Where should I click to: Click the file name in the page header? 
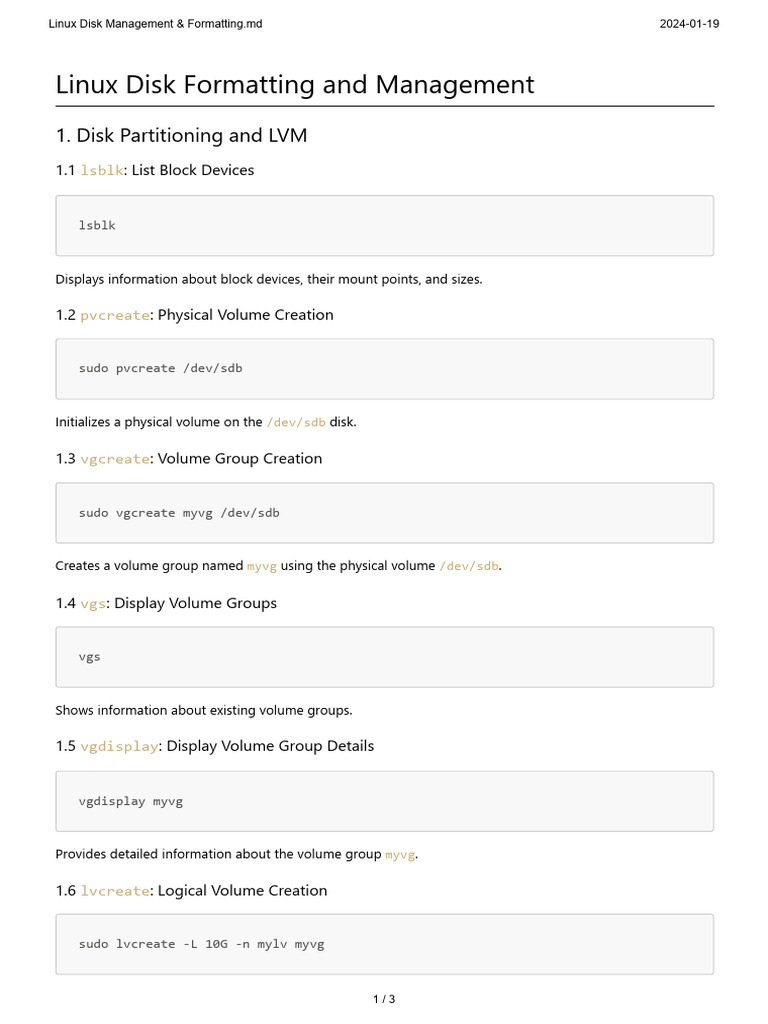[155, 23]
